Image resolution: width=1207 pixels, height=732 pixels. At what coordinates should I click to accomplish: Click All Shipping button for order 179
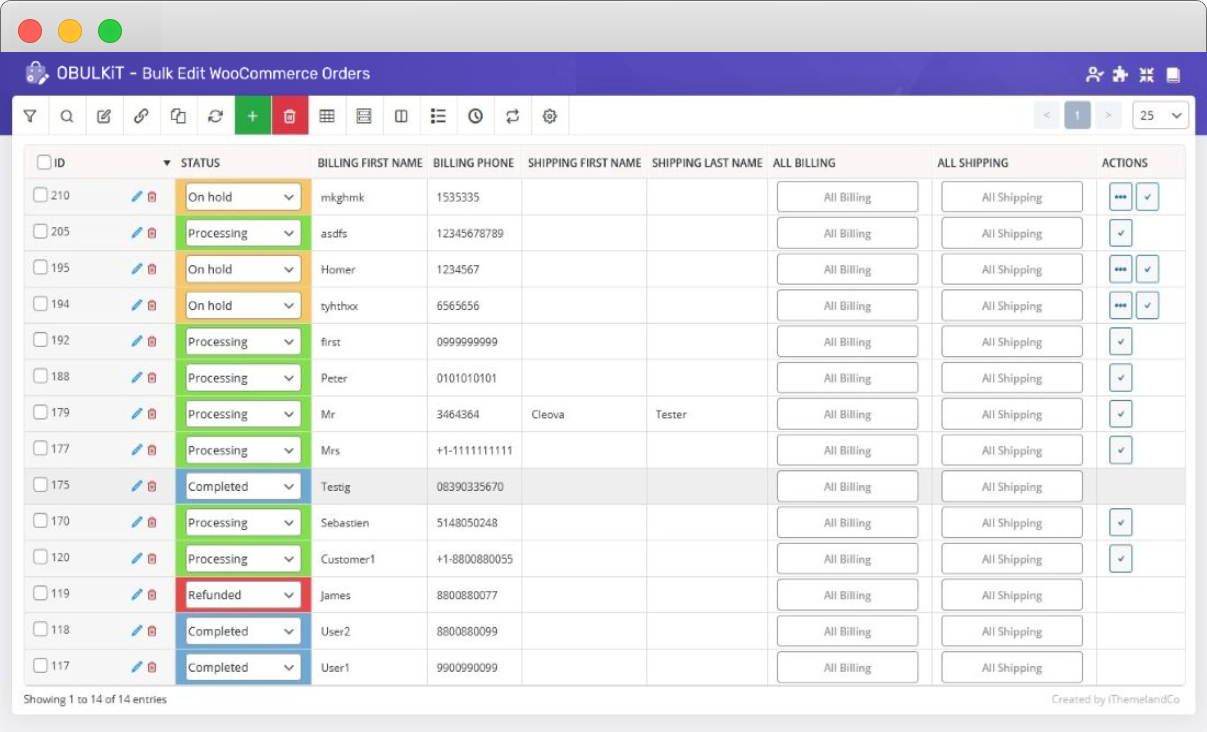(x=1011, y=414)
